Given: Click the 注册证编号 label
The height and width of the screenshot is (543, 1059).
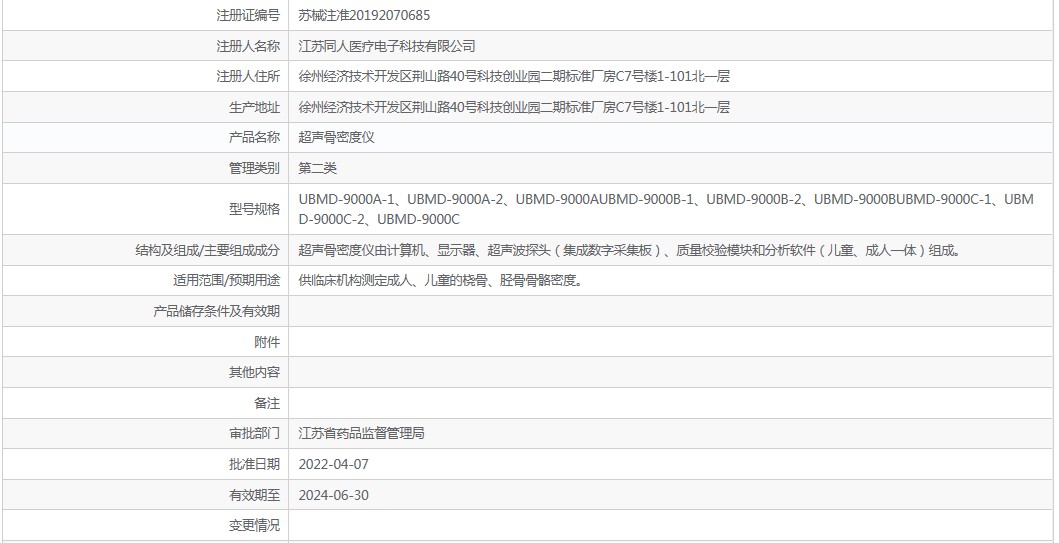Looking at the screenshot, I should pyautogui.click(x=248, y=16).
